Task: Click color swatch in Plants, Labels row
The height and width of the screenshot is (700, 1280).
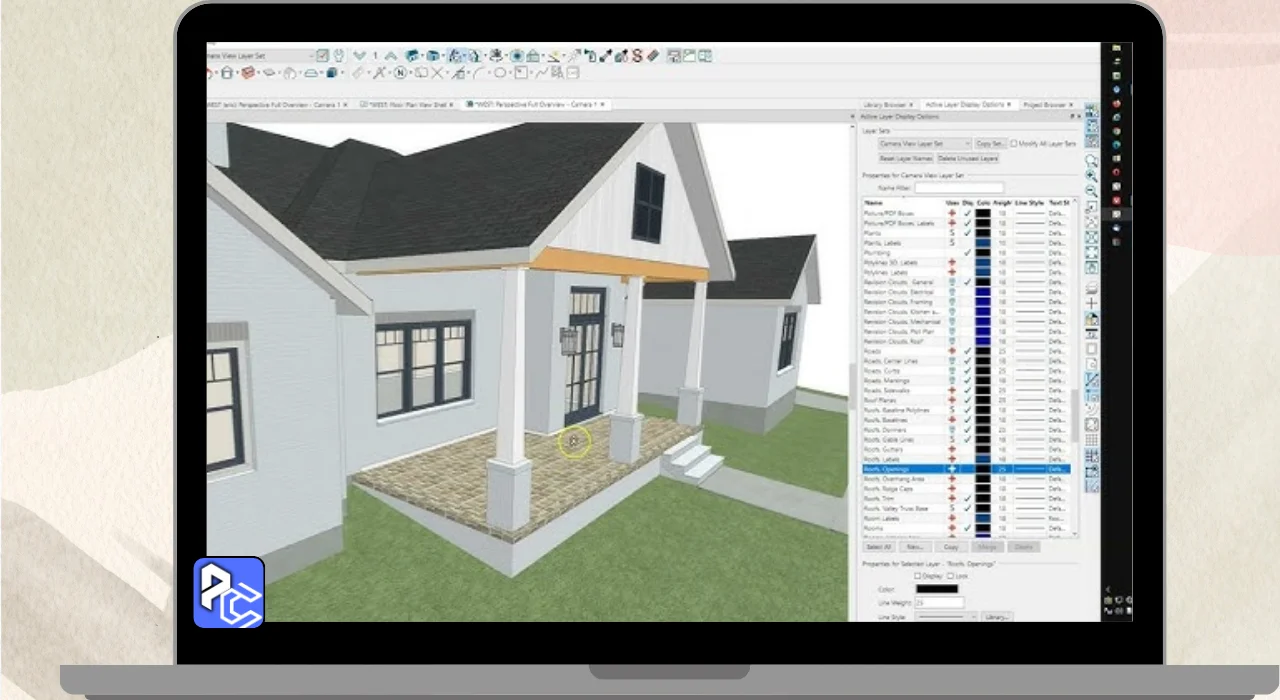Action: 983,243
